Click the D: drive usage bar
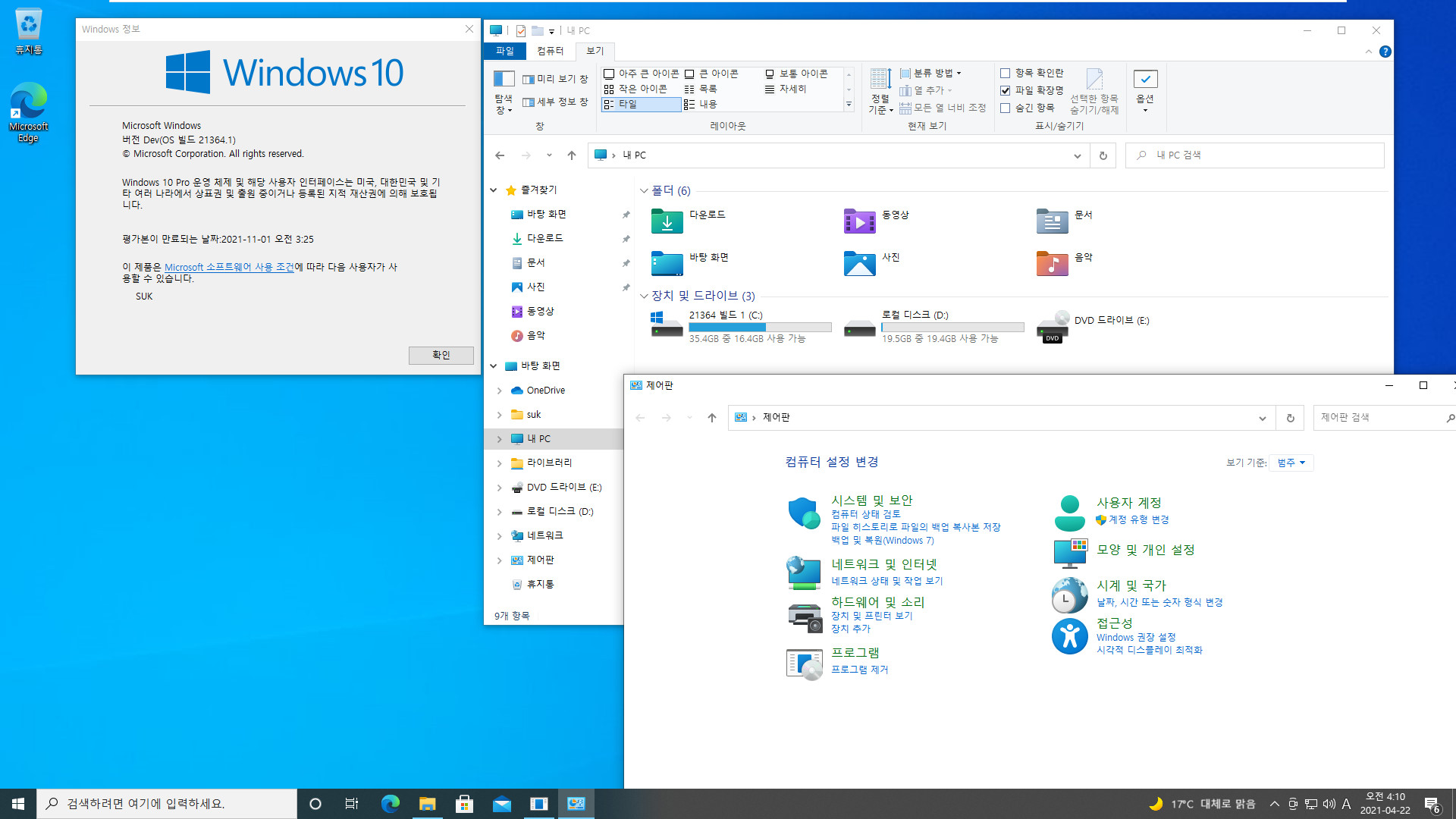The image size is (1456, 819). pyautogui.click(x=952, y=328)
